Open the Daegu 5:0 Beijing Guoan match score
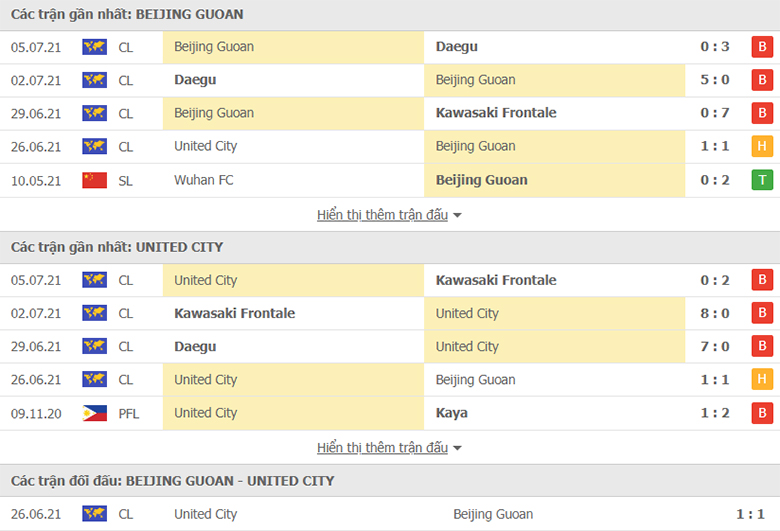Screen dimensions: 780x531 click(715, 80)
